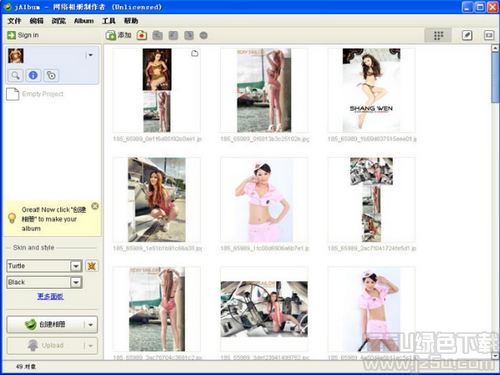Click the magnifier search icon in left panel

(x=15, y=75)
